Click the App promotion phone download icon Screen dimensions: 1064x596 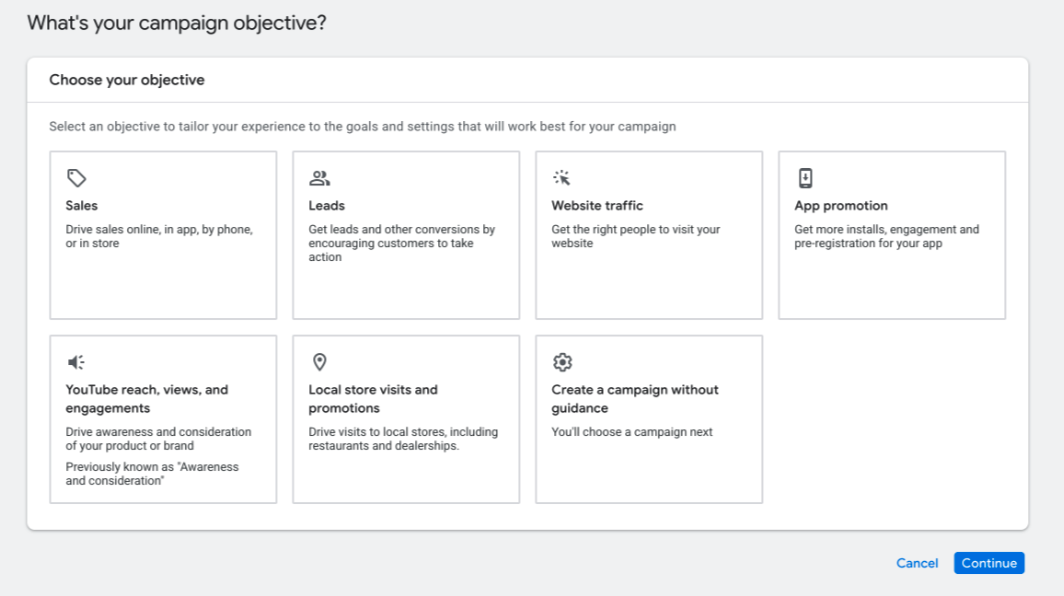[x=805, y=178]
